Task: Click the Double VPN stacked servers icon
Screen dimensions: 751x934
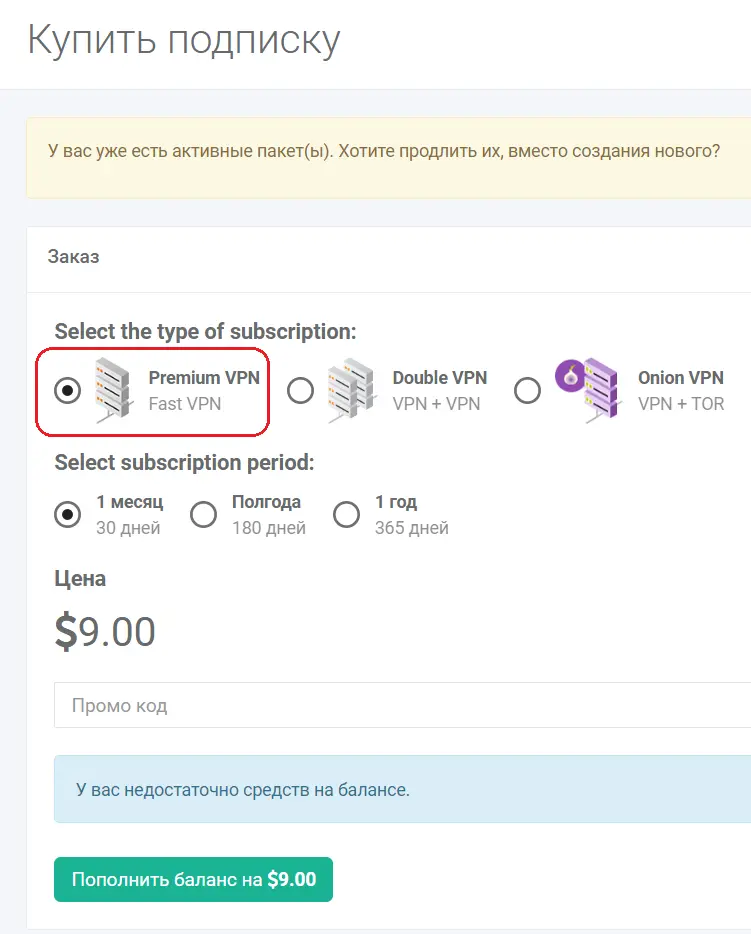Action: [x=351, y=390]
